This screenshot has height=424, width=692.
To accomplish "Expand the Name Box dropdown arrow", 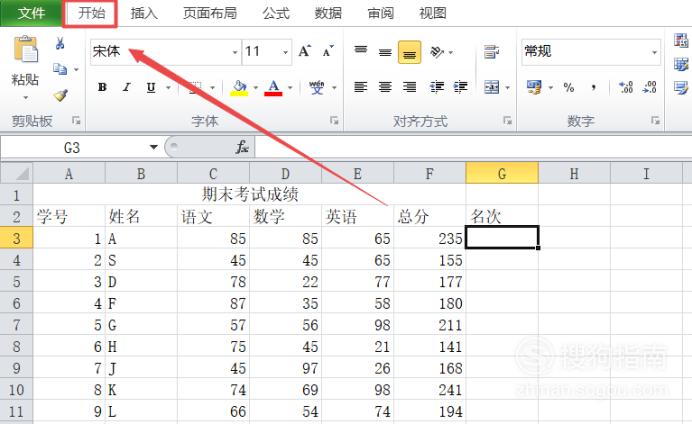I will click(154, 147).
